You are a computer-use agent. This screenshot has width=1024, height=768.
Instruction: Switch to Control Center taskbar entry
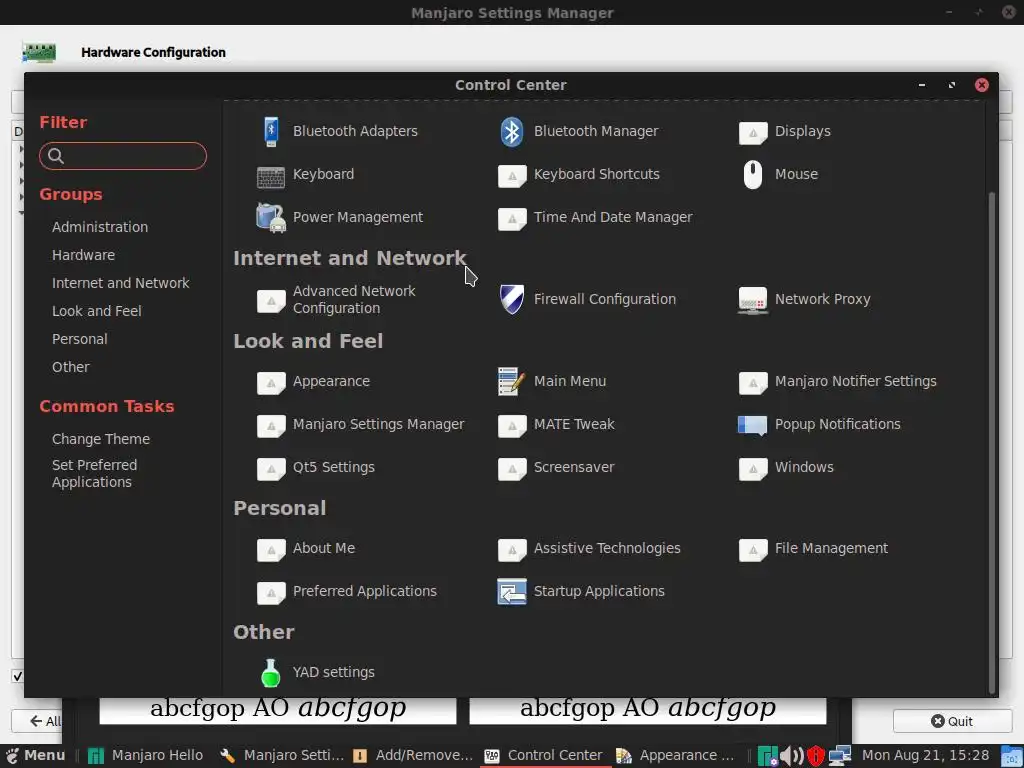[543, 756]
